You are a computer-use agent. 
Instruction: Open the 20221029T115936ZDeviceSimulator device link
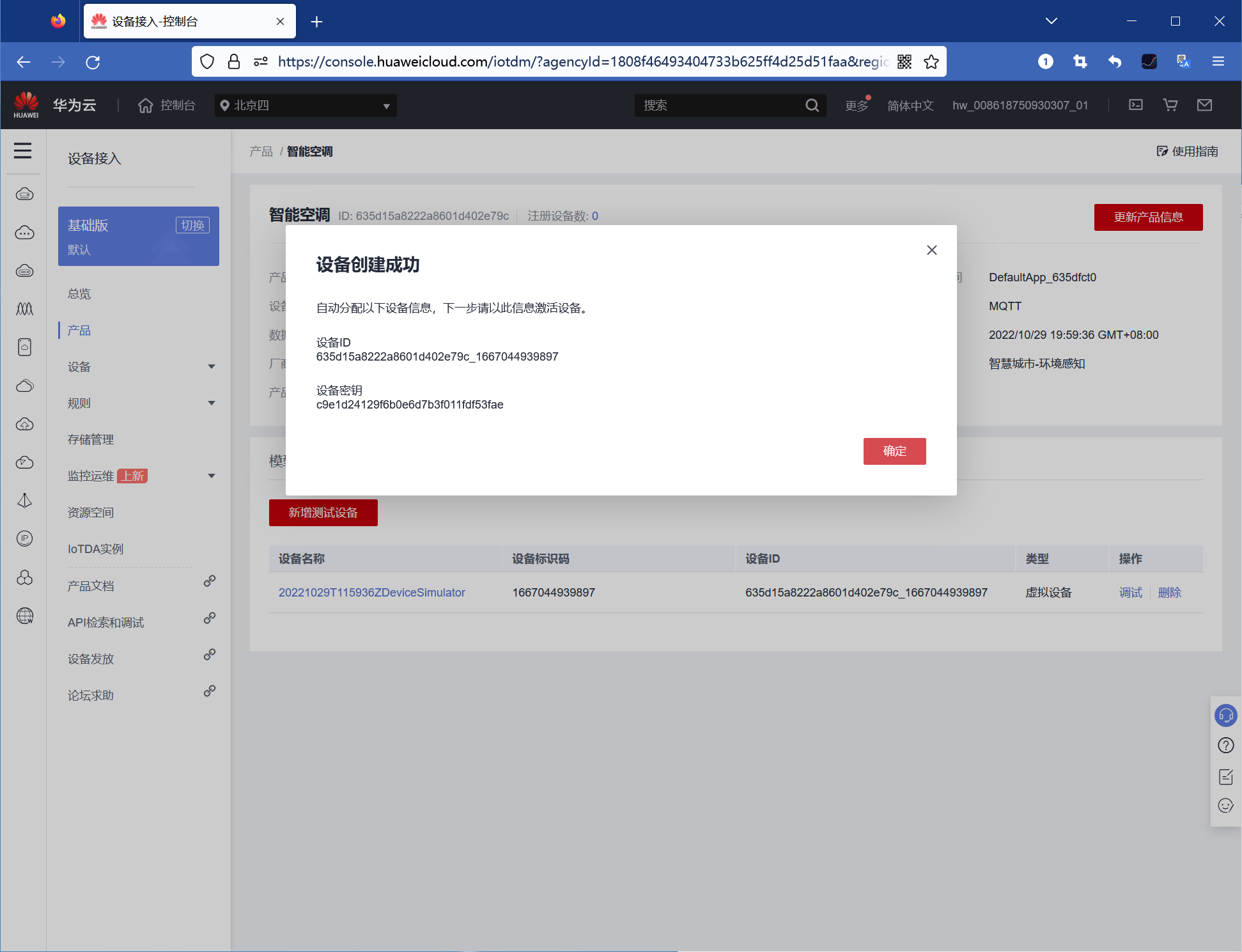click(x=371, y=593)
